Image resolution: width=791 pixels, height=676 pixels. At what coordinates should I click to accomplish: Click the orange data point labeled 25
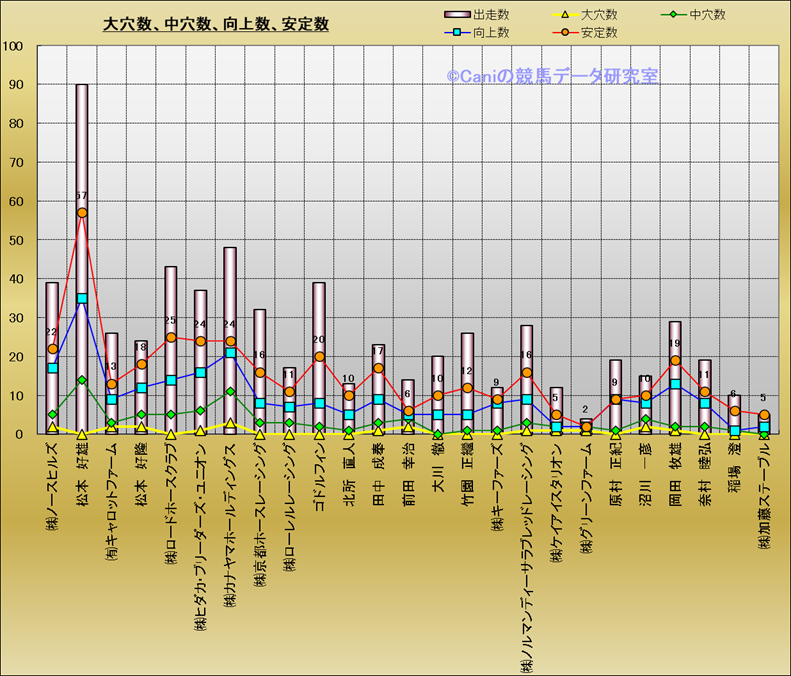click(x=170, y=337)
